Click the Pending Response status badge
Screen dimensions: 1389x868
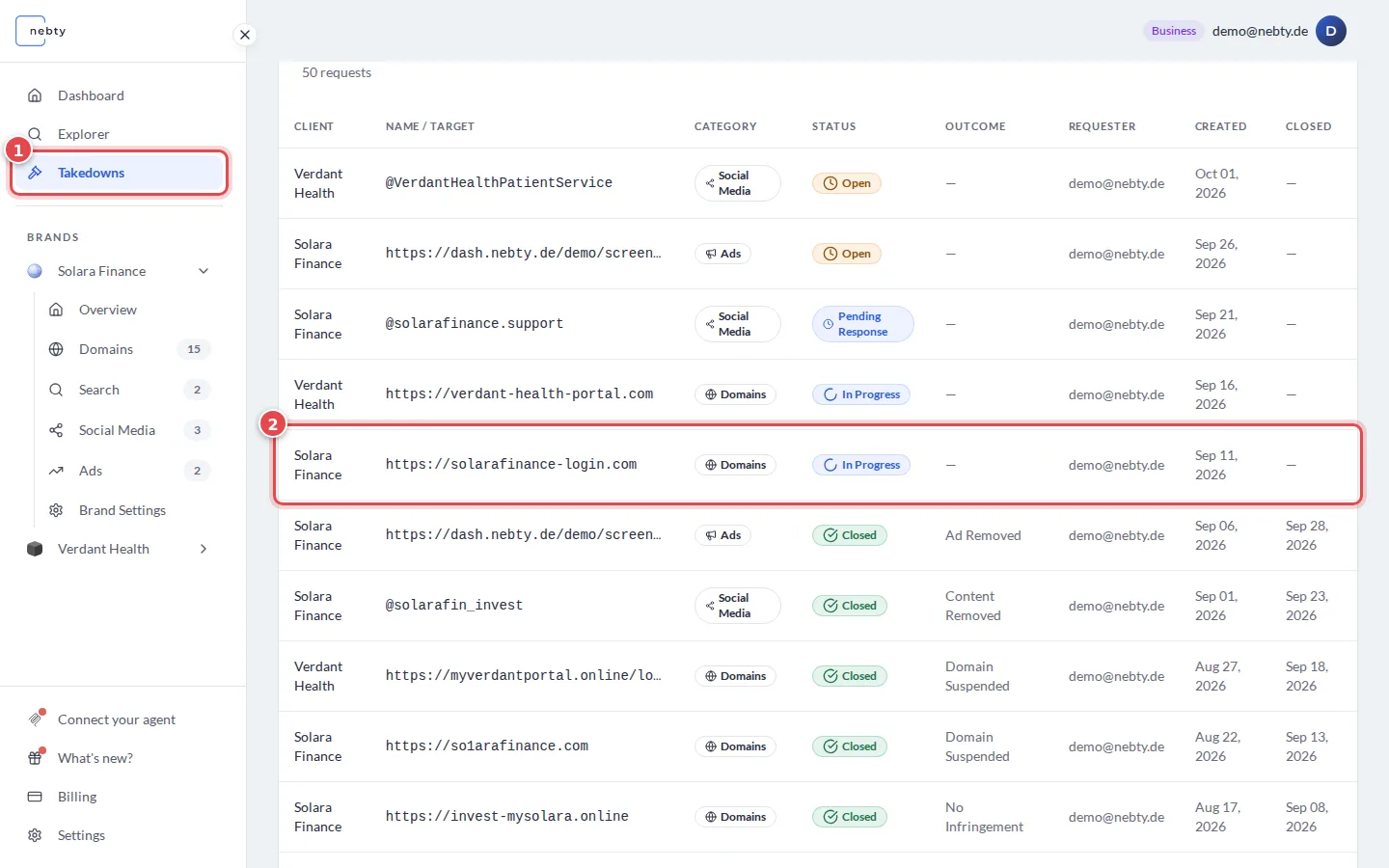[x=863, y=324]
